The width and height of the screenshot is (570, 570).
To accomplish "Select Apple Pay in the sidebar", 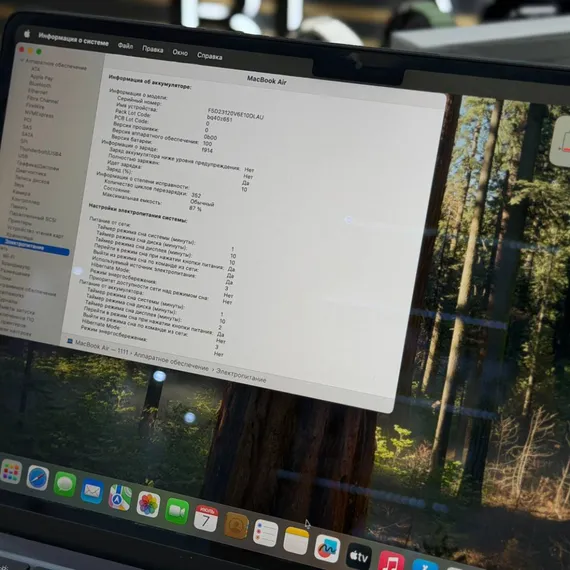I will (41, 77).
